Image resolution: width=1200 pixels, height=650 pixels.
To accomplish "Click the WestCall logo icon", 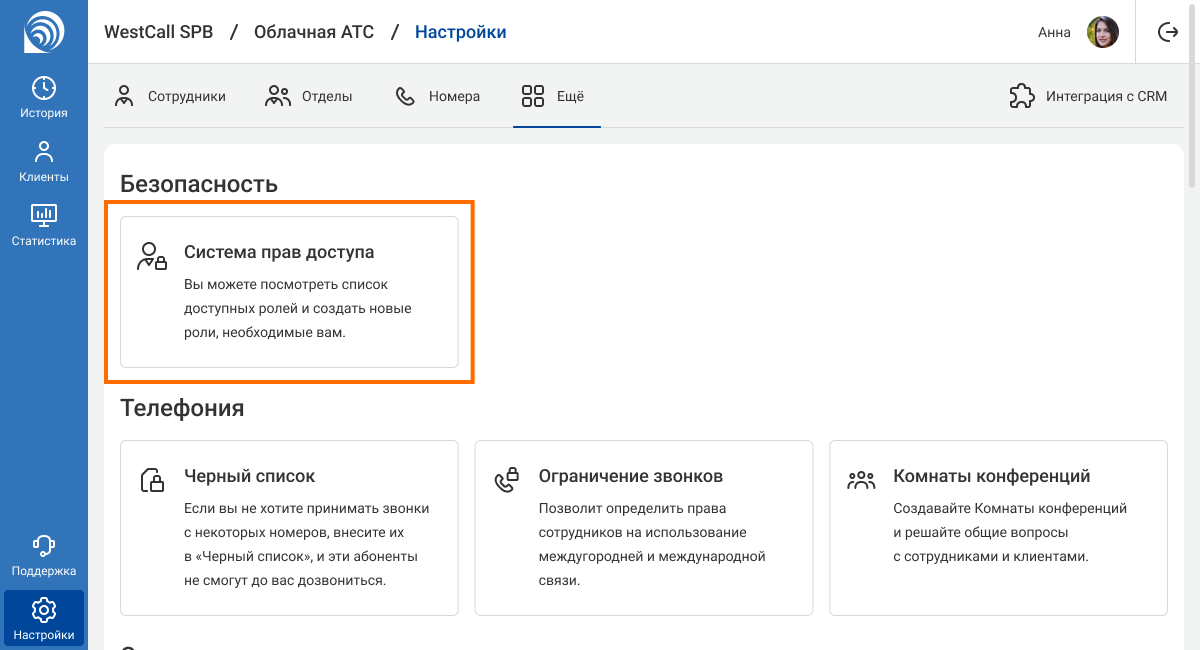I will click(43, 32).
